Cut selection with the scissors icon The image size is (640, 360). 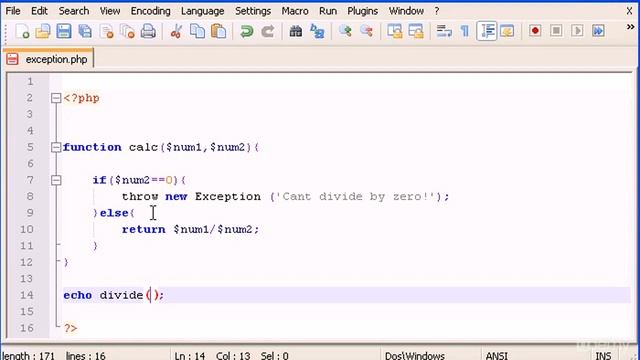(176, 31)
